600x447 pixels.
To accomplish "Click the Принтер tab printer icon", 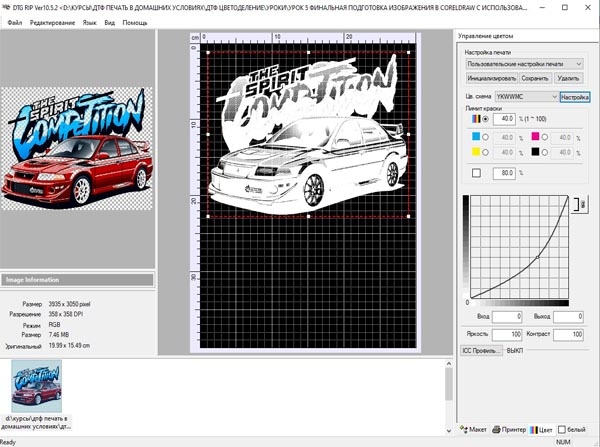I will click(x=496, y=429).
